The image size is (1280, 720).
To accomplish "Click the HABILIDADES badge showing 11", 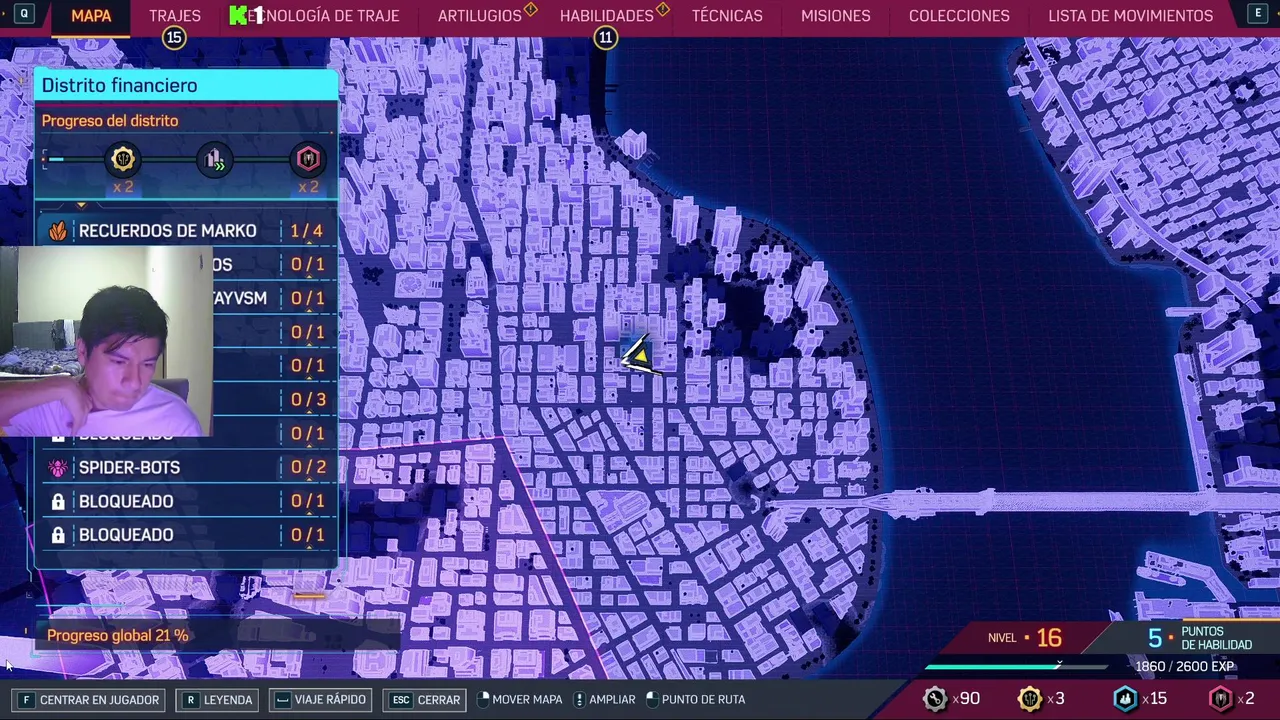I will tap(605, 38).
